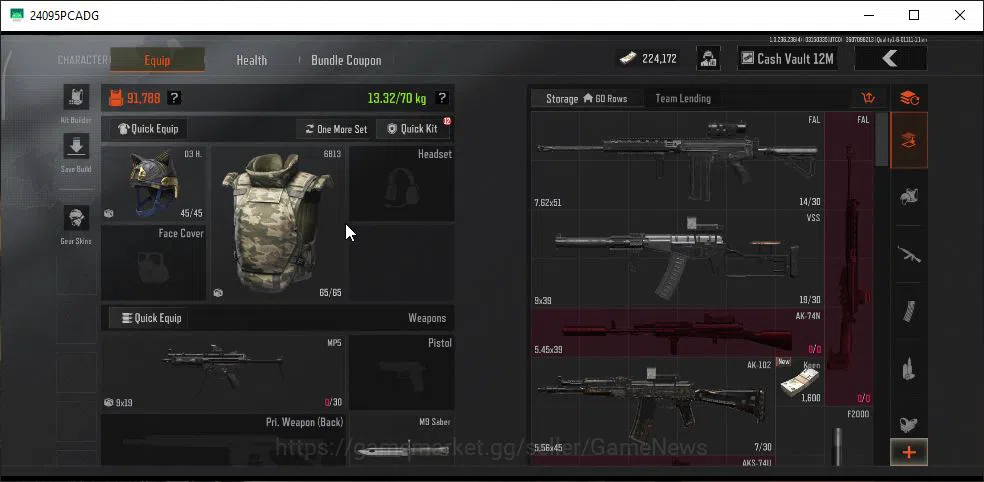Open the Quick Kit button

pyautogui.click(x=413, y=129)
